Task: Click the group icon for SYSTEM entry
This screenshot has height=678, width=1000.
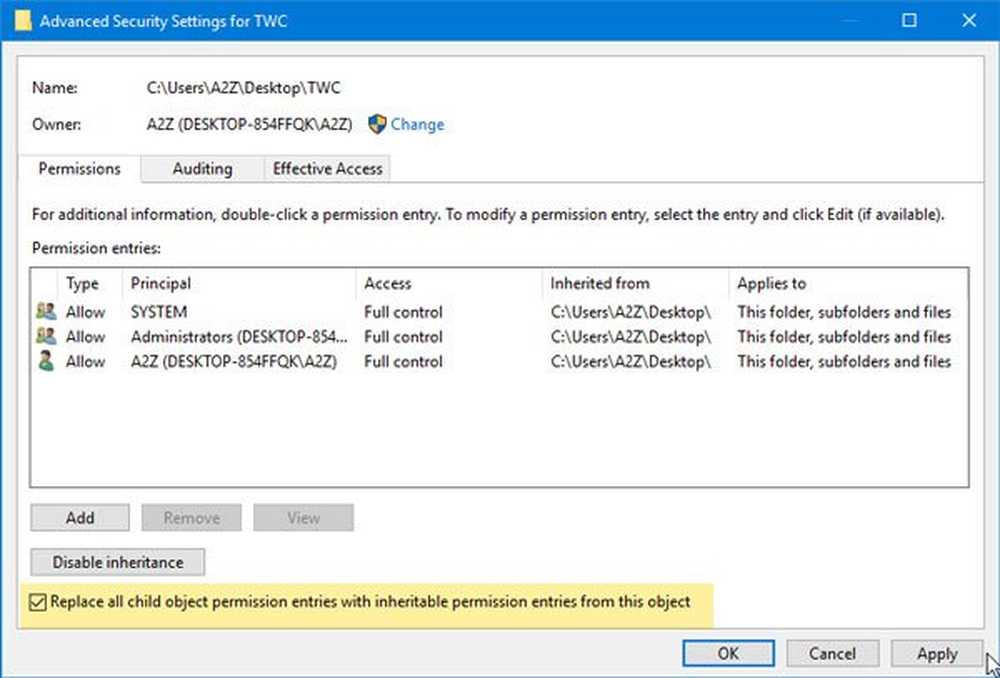Action: coord(44,312)
